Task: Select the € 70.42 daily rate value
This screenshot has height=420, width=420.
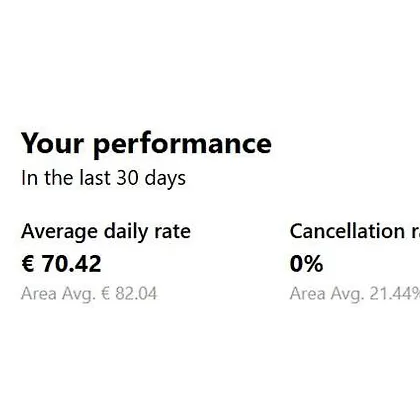Action: 61,264
